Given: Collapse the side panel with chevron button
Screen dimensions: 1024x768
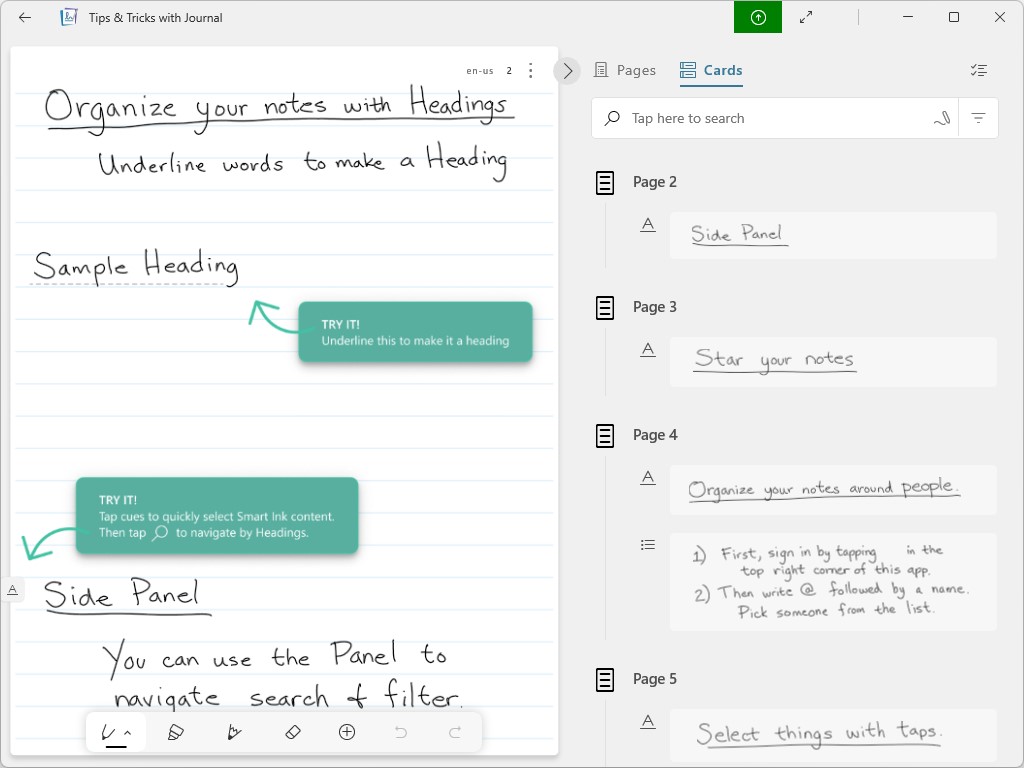Looking at the screenshot, I should [x=567, y=71].
